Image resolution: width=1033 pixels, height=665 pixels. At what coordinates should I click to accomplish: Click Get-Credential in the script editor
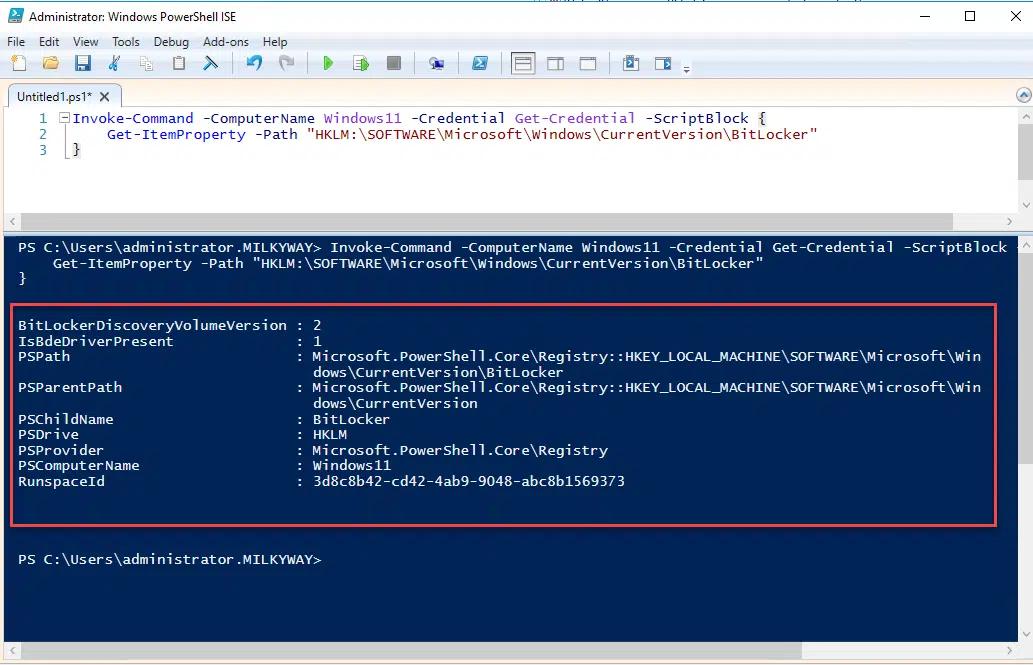pos(574,118)
